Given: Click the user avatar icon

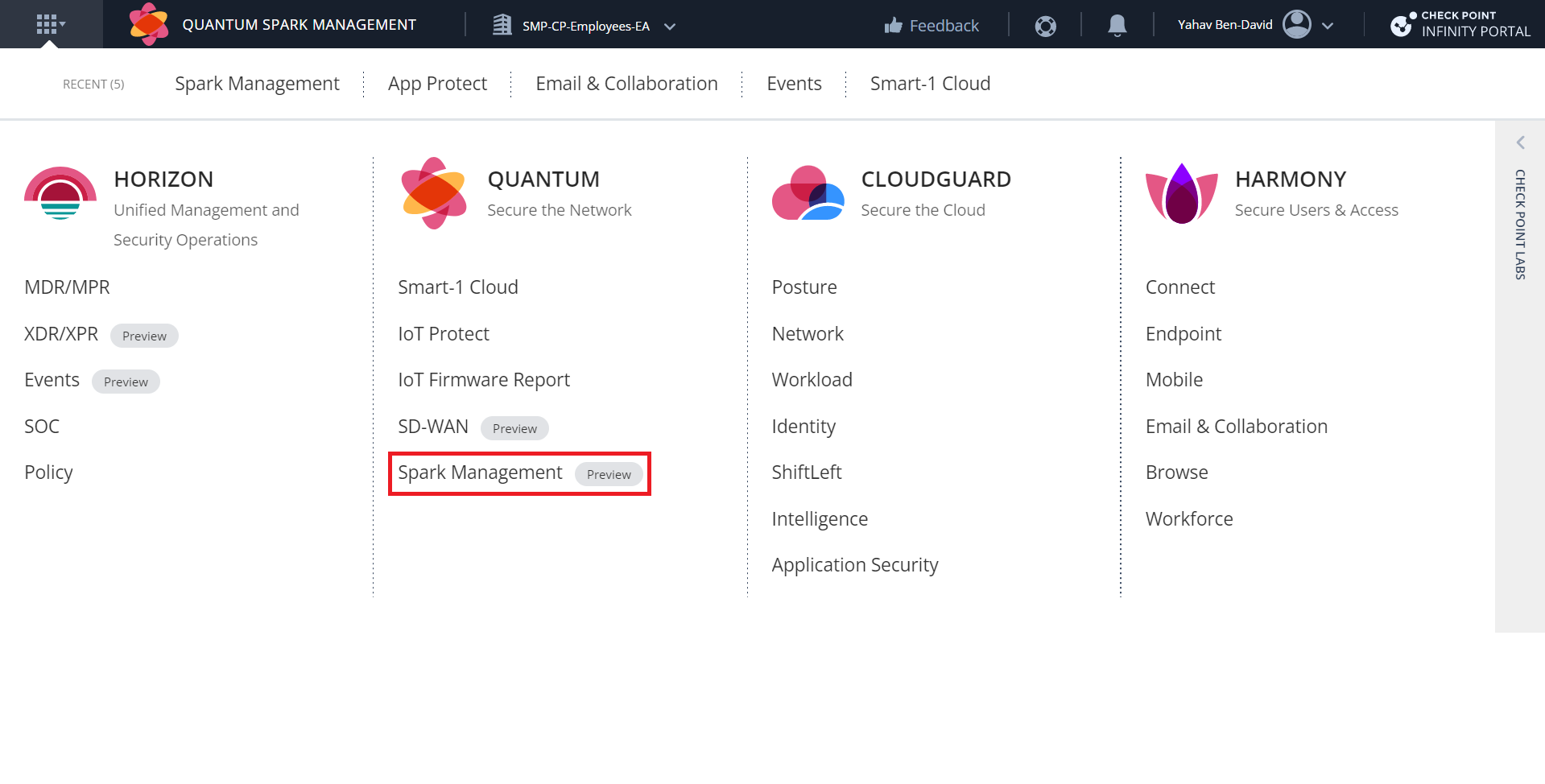Looking at the screenshot, I should click(x=1296, y=24).
